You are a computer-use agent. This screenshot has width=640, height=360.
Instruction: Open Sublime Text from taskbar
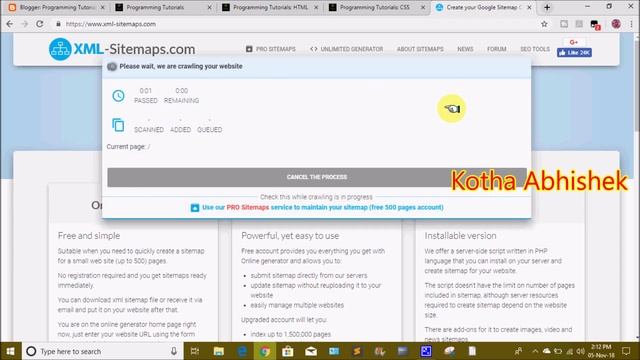click(357, 351)
